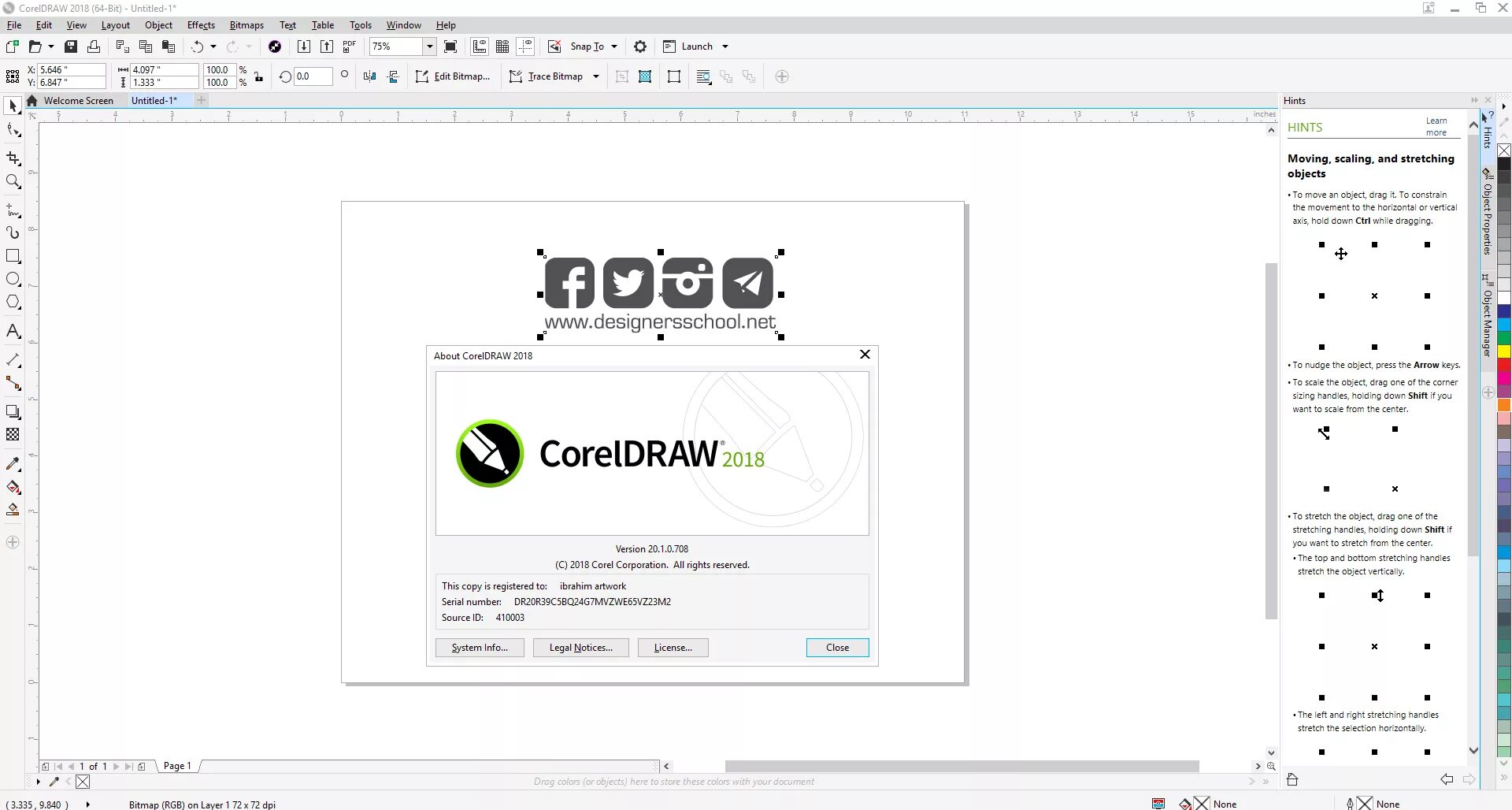This screenshot has width=1512, height=810.
Task: Mirror the bitmap vertically
Action: click(393, 76)
